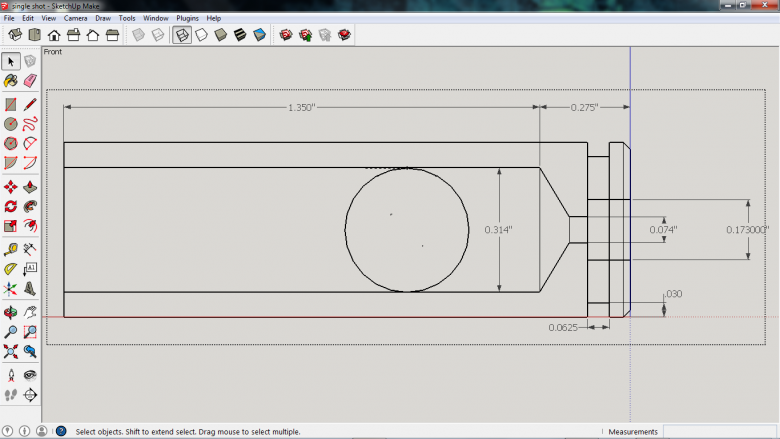Image resolution: width=780 pixels, height=439 pixels.
Task: Activate the Push/Pull tool
Action: point(29,186)
